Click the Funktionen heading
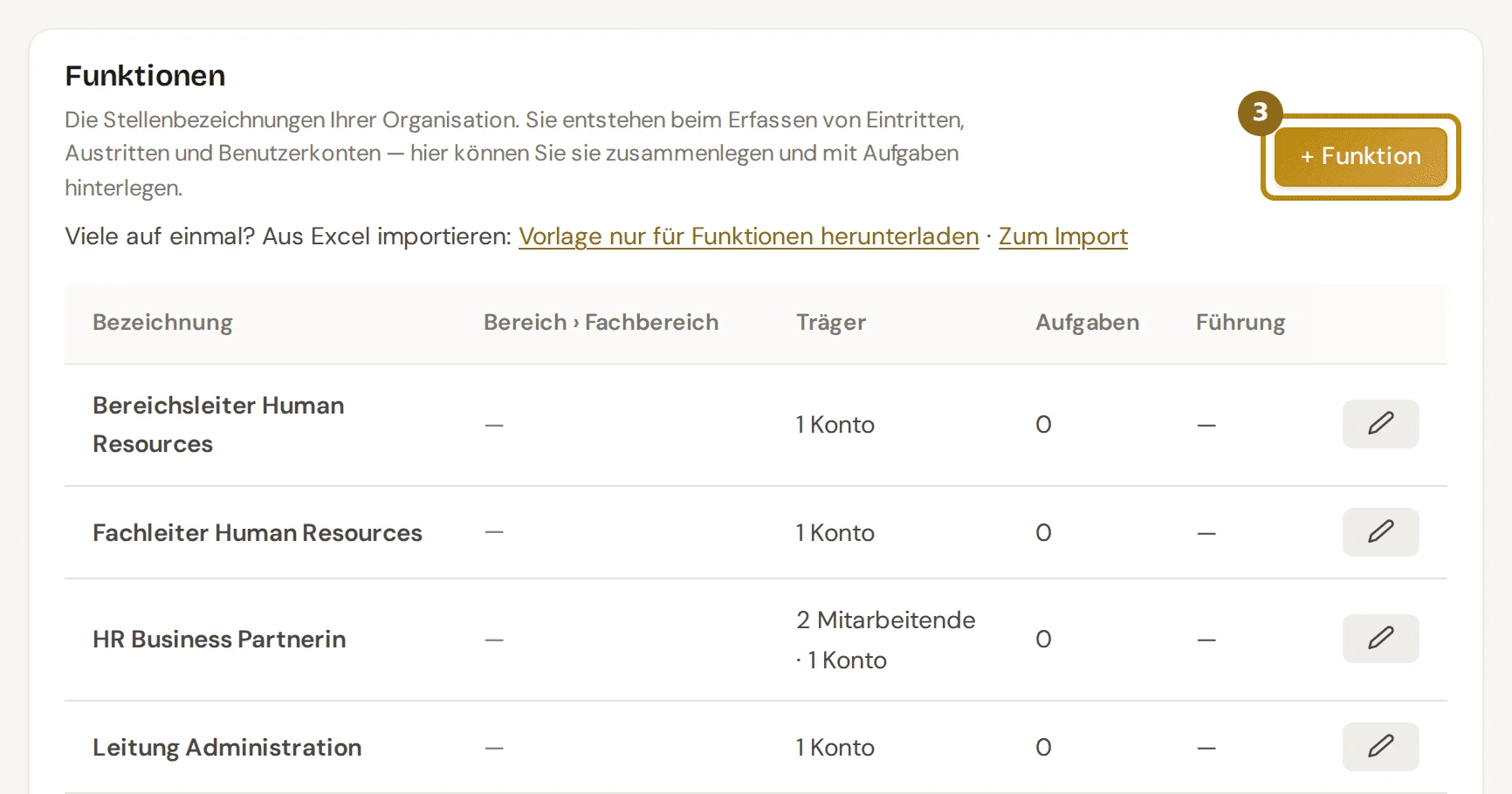The width and height of the screenshot is (1512, 794). 145,76
